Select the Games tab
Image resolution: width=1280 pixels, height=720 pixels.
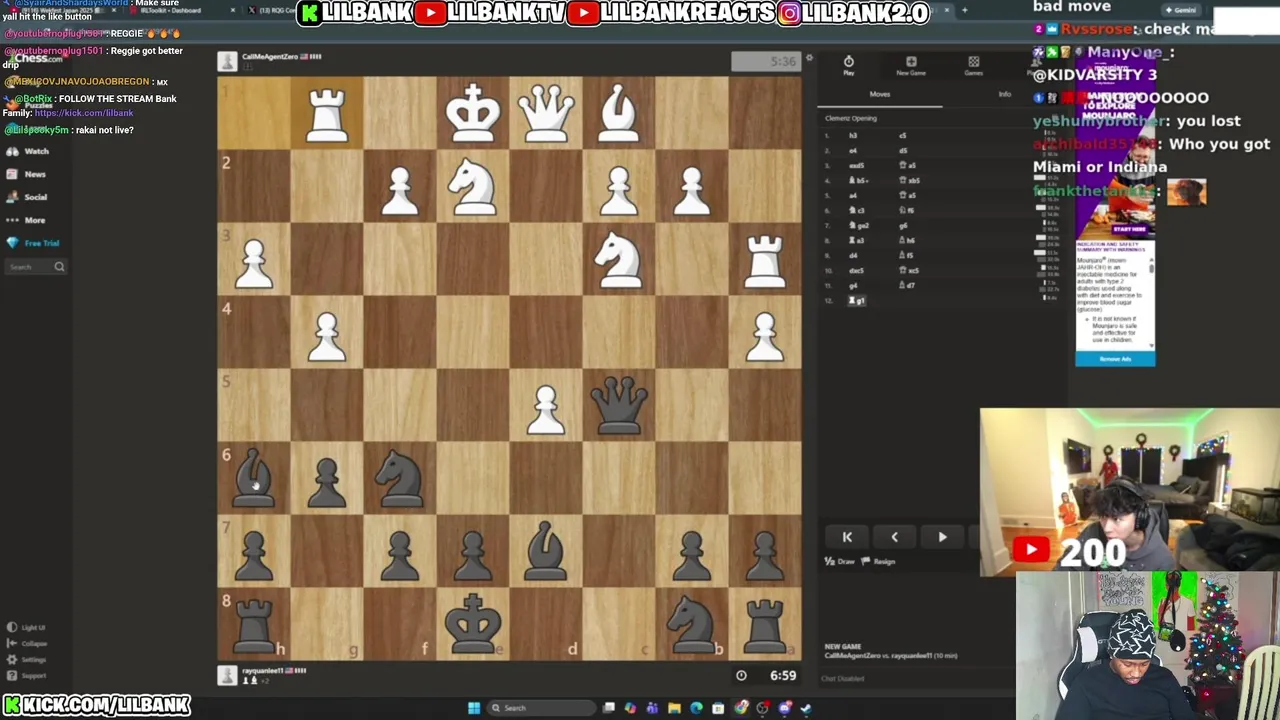973,66
